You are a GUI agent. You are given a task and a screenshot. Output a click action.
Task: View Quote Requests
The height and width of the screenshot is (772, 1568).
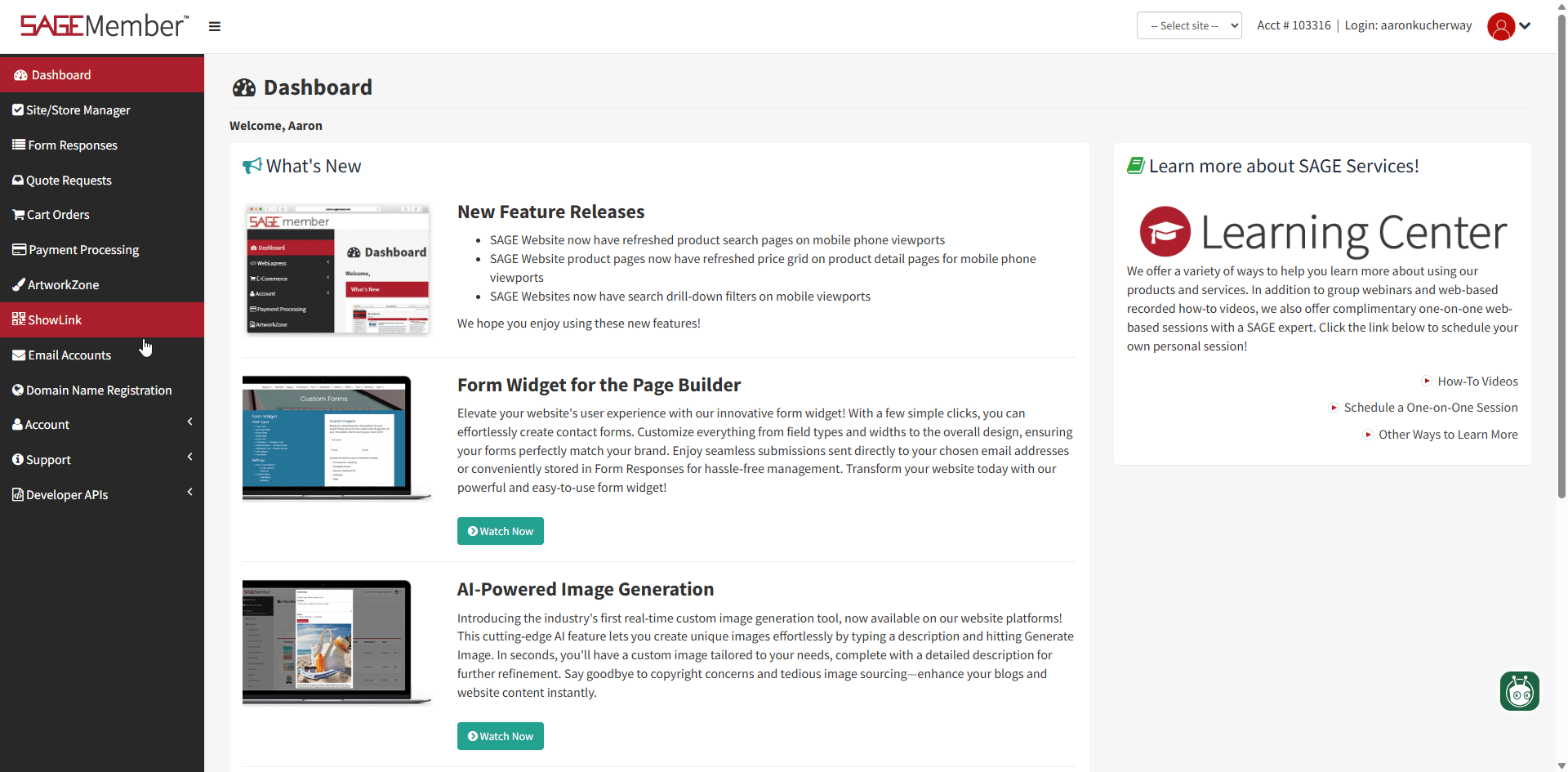(69, 180)
